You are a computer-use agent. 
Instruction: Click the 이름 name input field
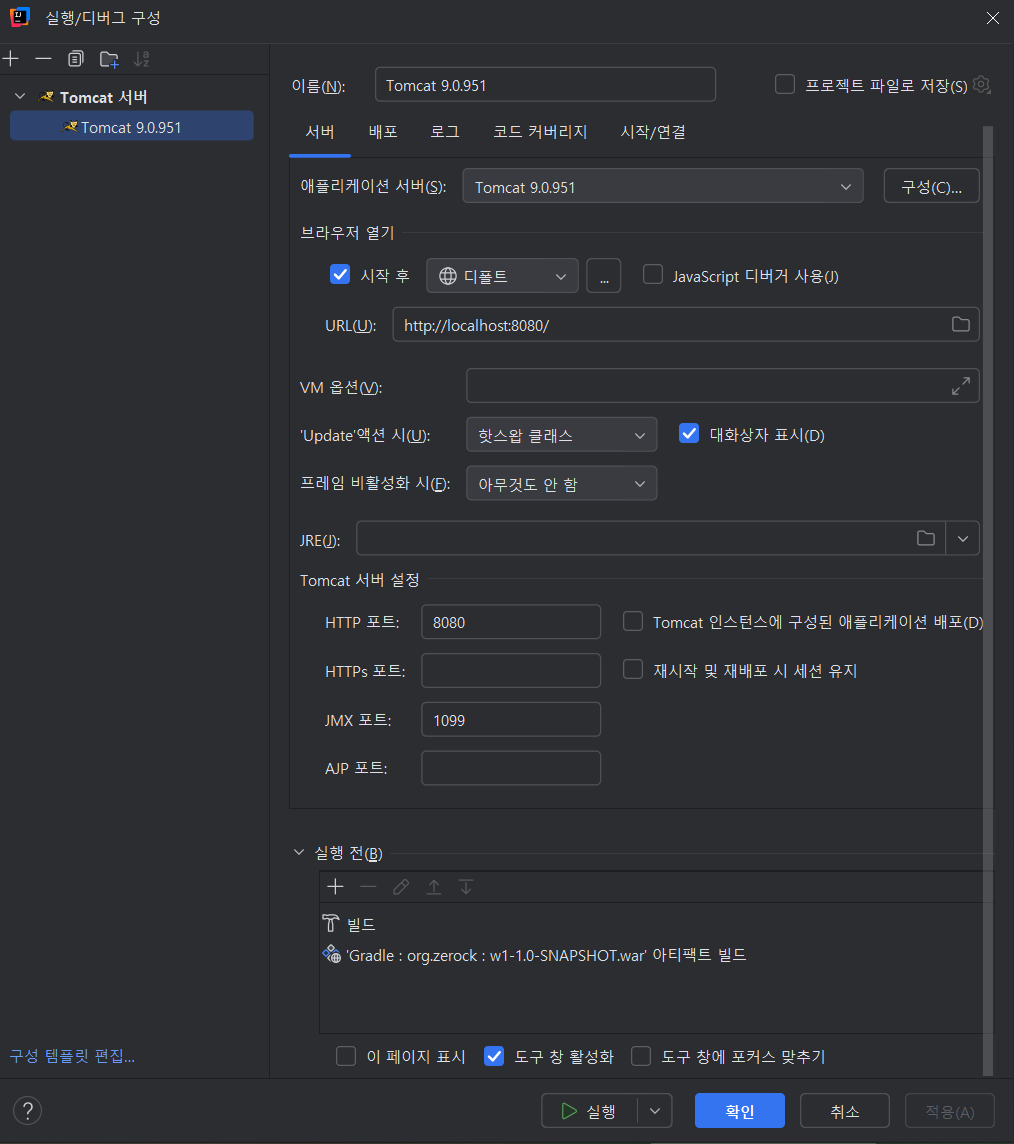point(545,85)
